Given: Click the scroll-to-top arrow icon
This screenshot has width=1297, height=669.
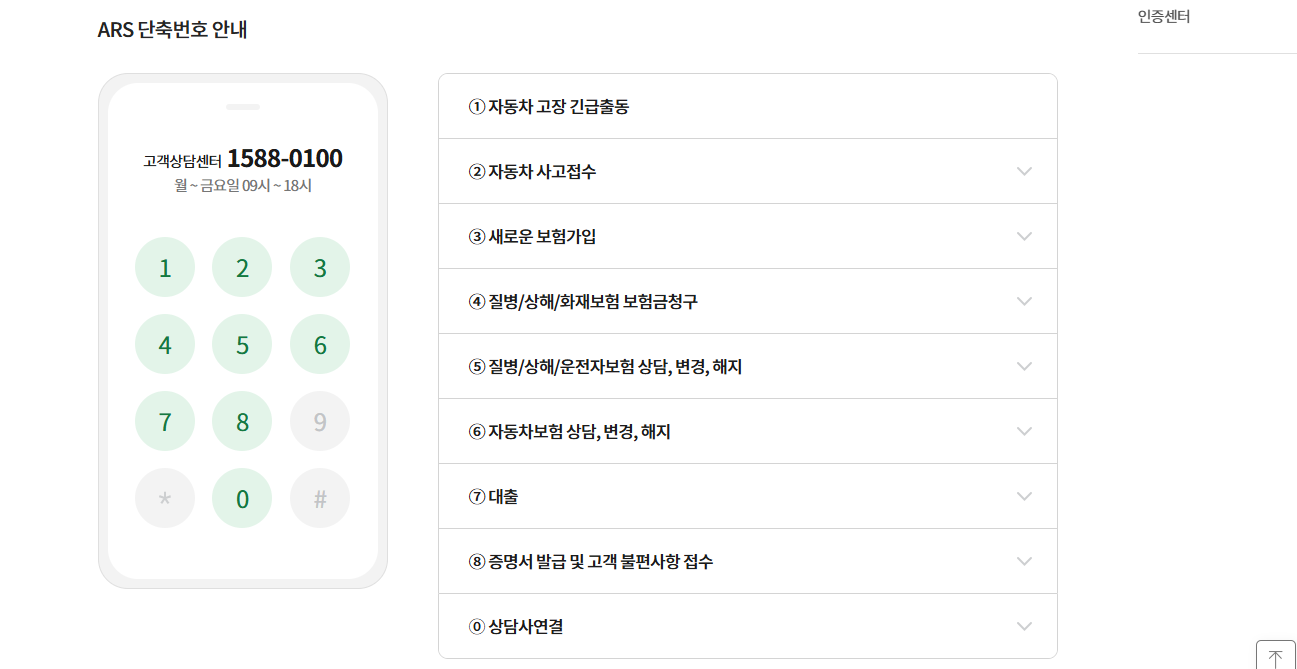Looking at the screenshot, I should [x=1275, y=657].
